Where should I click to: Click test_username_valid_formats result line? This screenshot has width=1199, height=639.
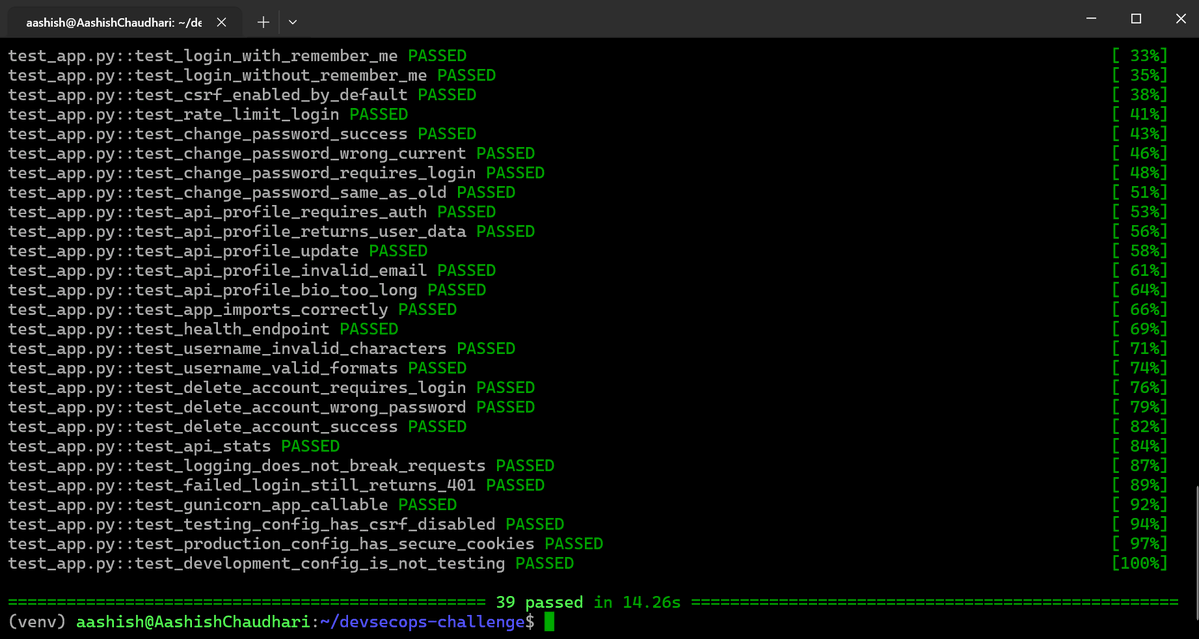click(237, 368)
